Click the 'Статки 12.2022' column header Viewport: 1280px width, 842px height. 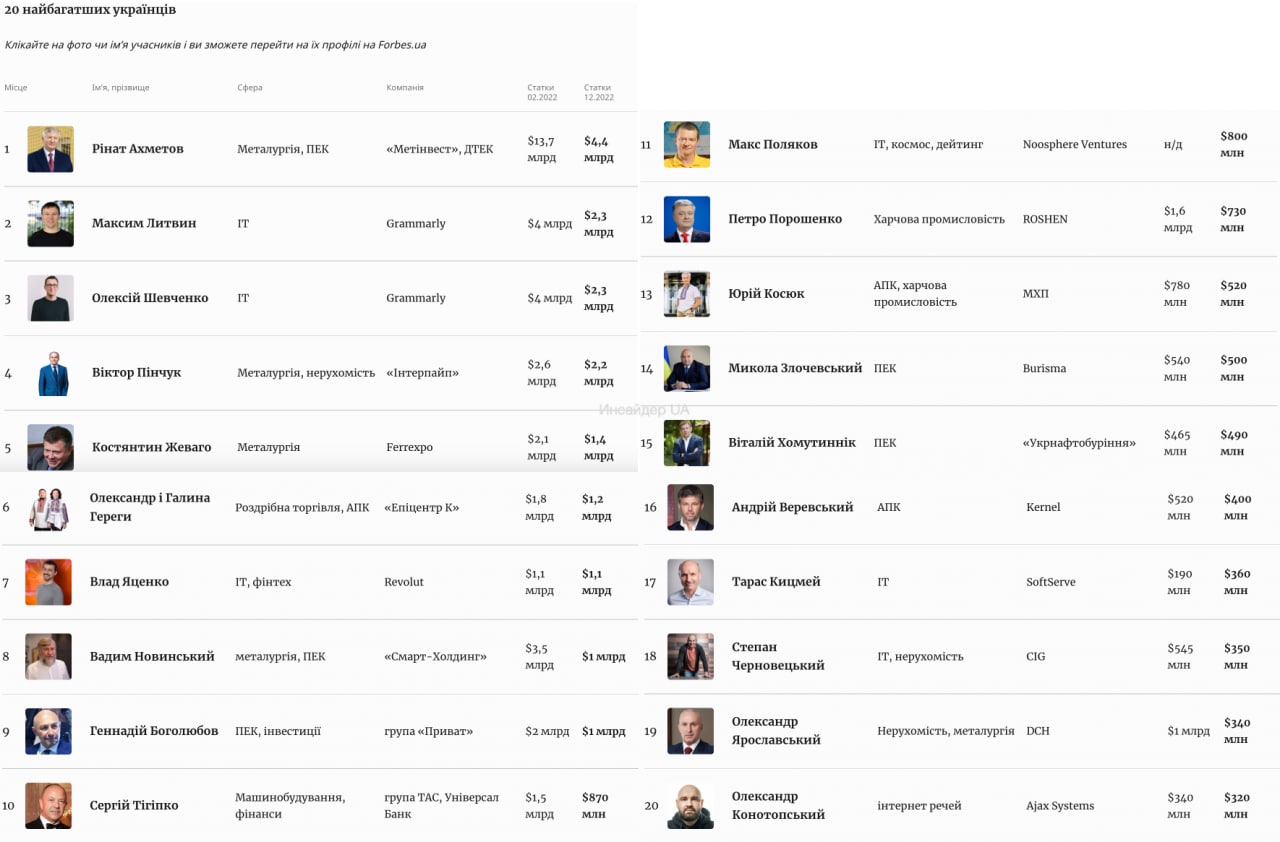tap(598, 92)
